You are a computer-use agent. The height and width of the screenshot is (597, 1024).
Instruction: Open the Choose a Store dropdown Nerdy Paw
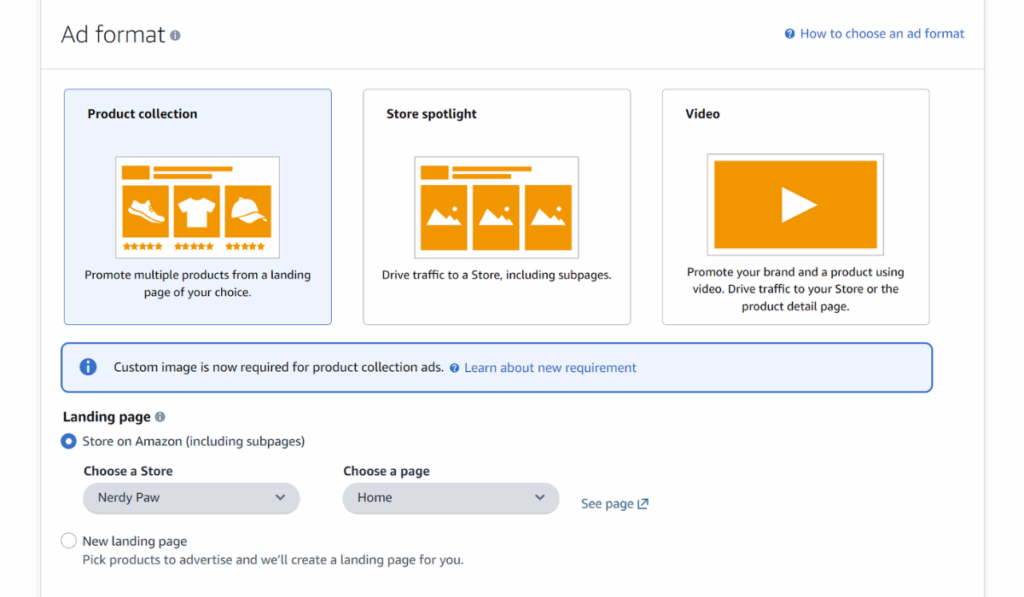pos(191,498)
